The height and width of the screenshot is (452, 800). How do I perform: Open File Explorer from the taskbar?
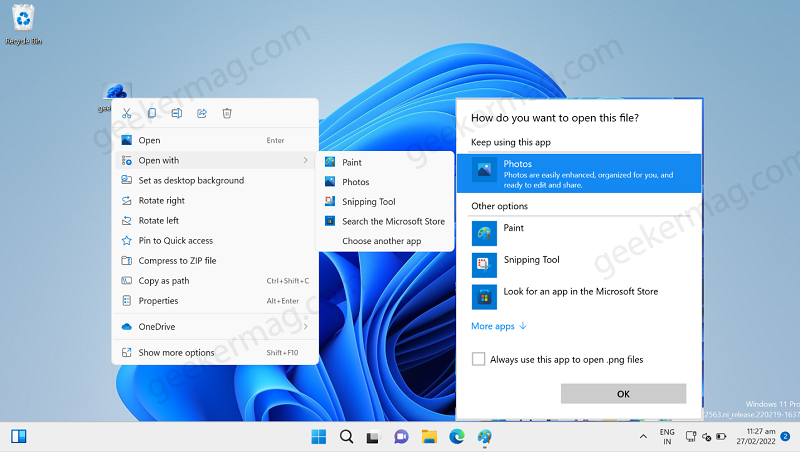(x=429, y=437)
